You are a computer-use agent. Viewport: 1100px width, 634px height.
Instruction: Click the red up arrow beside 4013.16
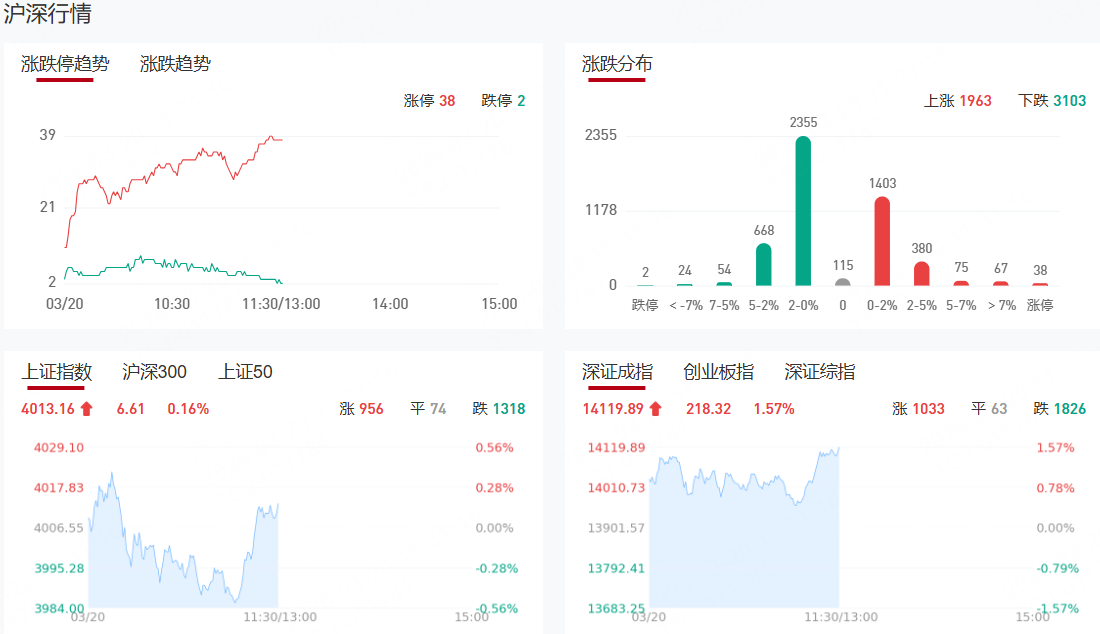coord(86,408)
